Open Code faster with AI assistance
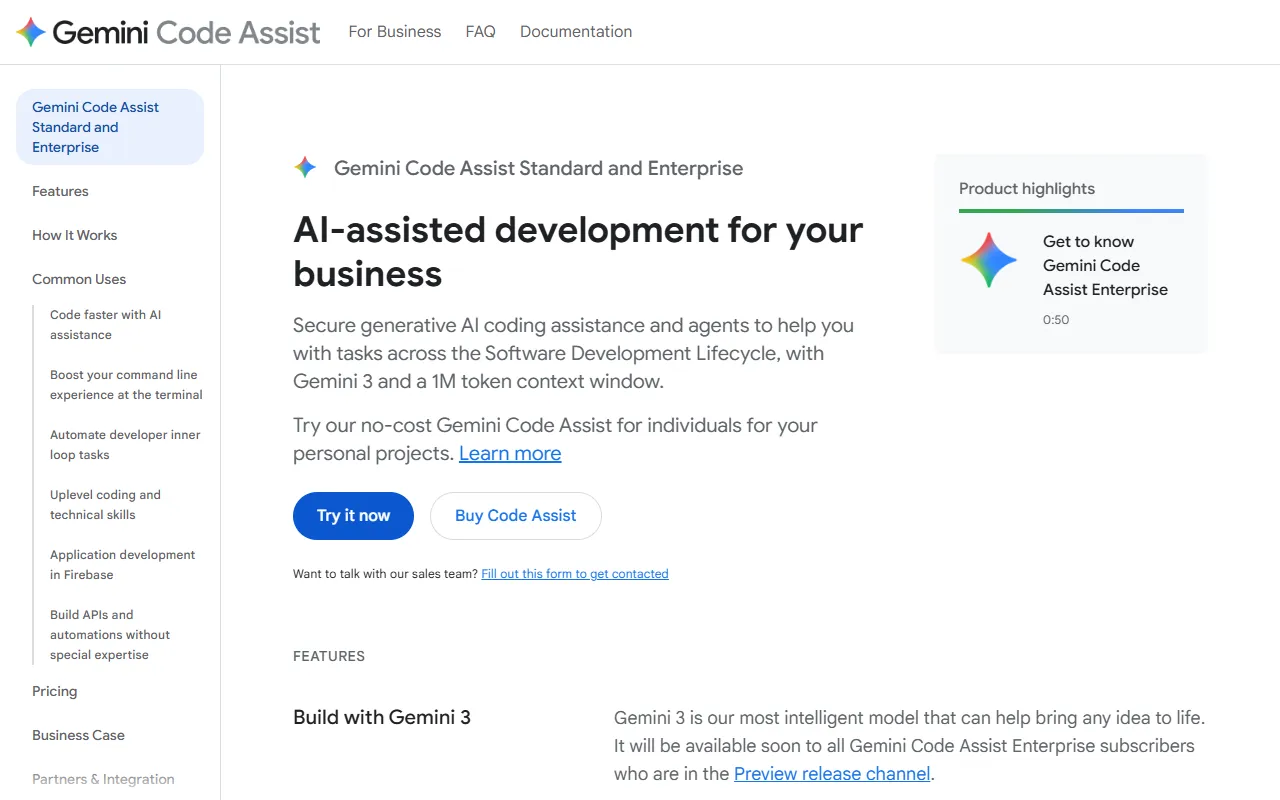Viewport: 1280px width, 800px height. [105, 325]
